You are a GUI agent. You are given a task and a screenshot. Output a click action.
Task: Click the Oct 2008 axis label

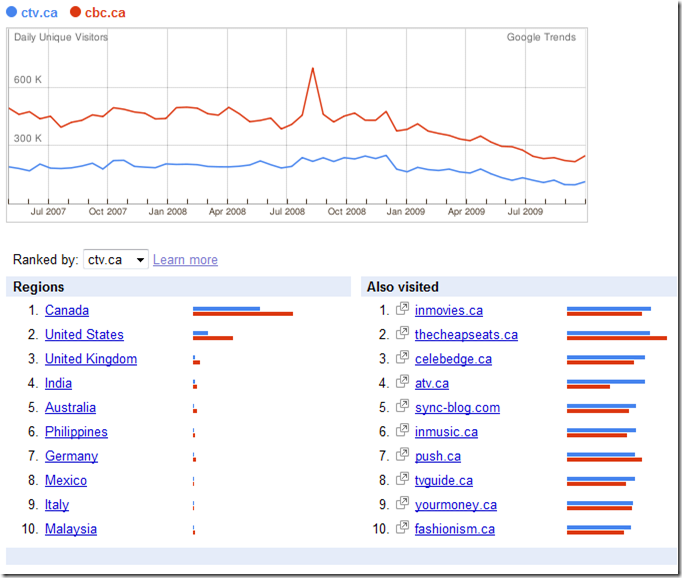[x=347, y=212]
